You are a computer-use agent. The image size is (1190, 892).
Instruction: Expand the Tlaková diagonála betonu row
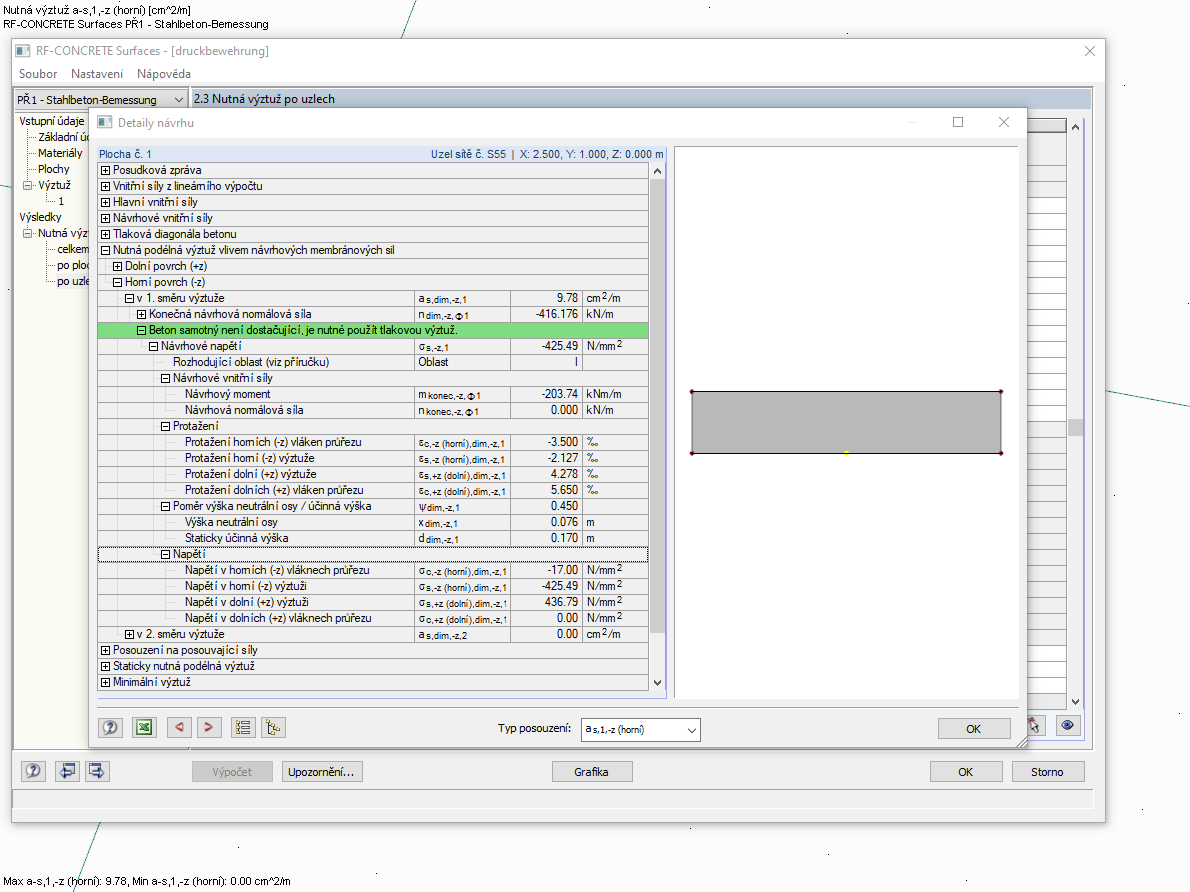click(105, 234)
